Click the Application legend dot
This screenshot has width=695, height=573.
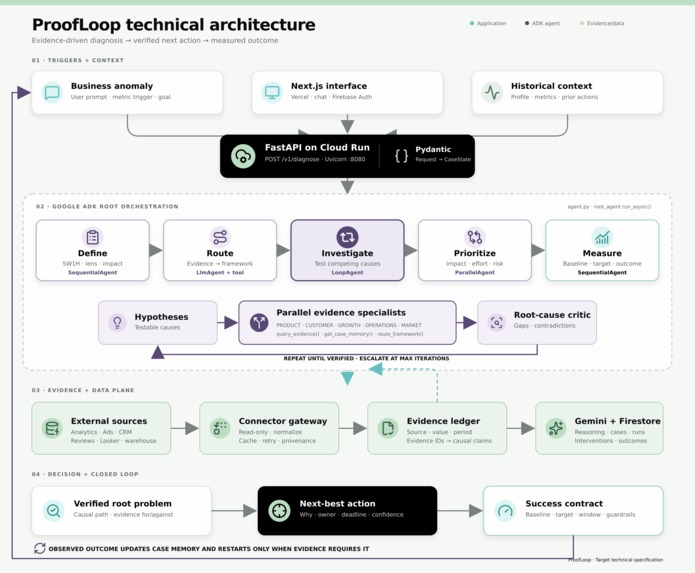click(x=472, y=23)
